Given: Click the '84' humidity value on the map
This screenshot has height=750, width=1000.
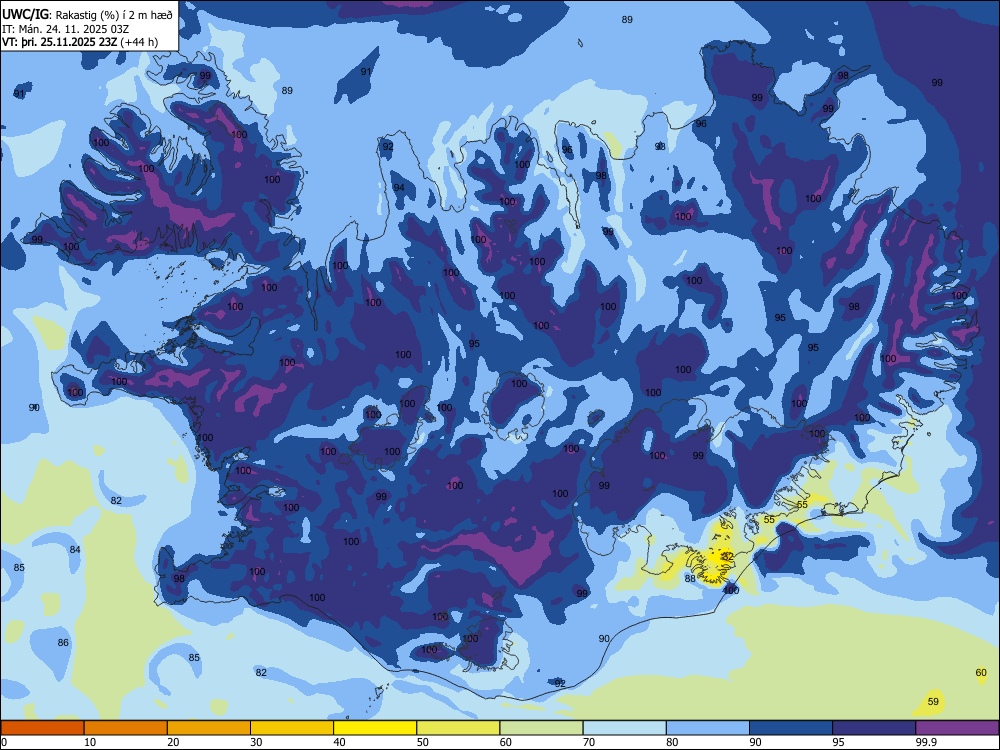Looking at the screenshot, I should (x=75, y=549).
